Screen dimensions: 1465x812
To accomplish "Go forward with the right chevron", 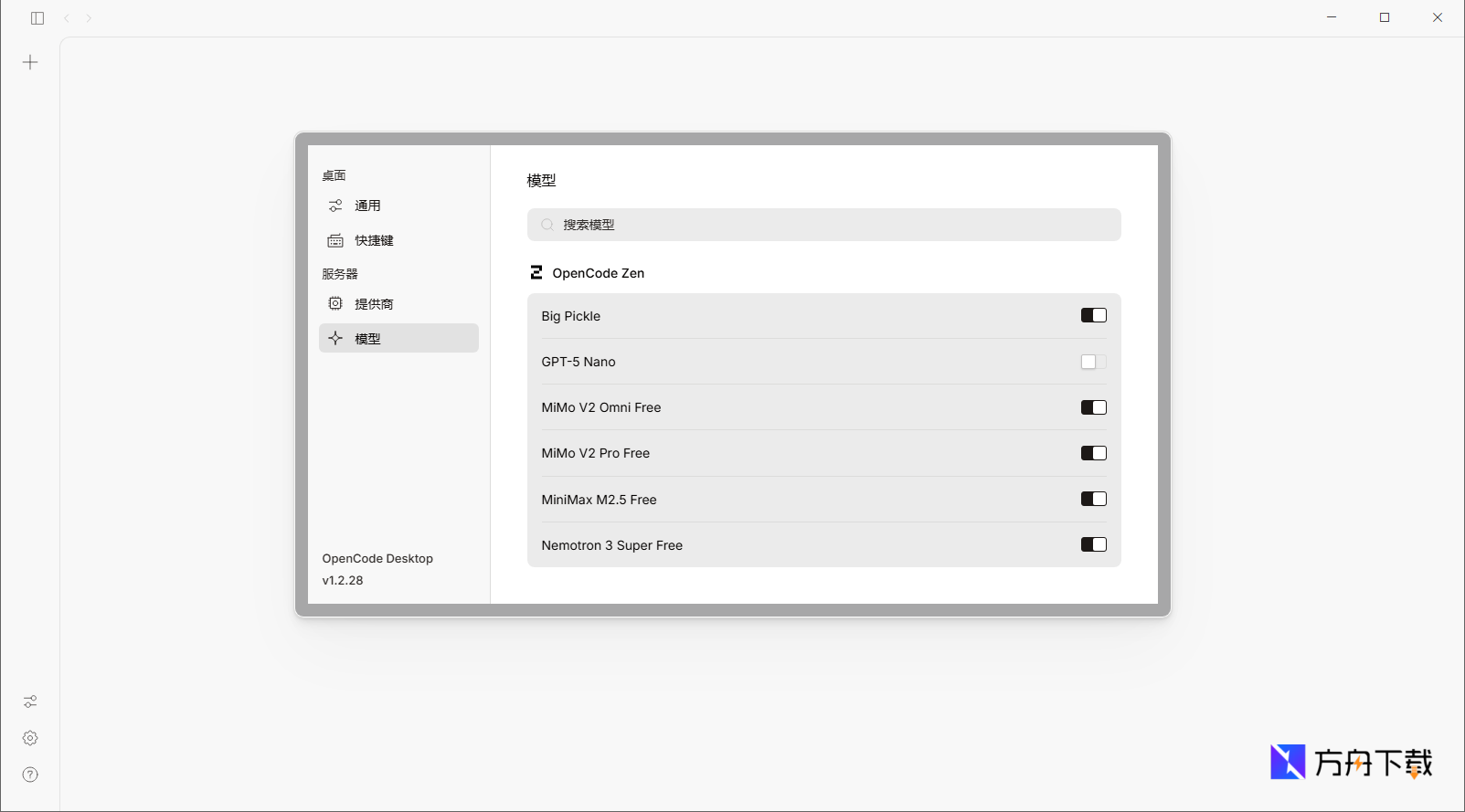I will pos(89,18).
